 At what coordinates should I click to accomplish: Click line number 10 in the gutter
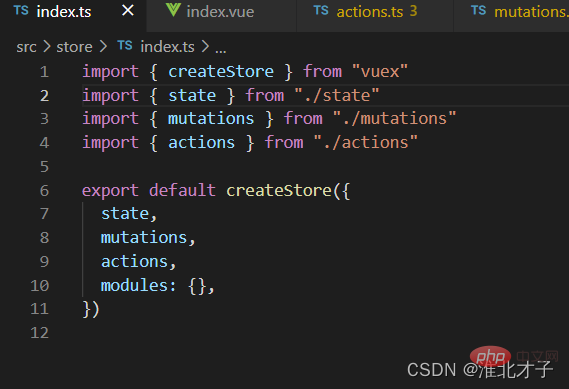[x=40, y=286]
